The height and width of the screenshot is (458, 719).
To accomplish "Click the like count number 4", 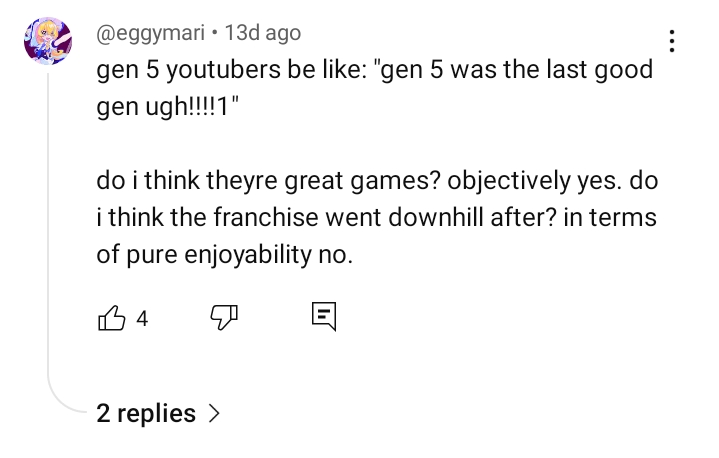I will pos(142,319).
